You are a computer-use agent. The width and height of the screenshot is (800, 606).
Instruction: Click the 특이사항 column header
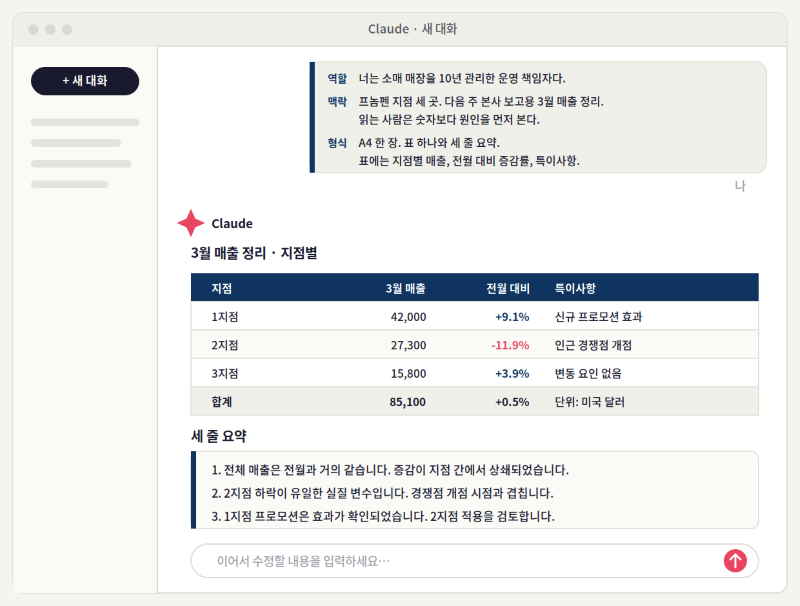[x=575, y=288]
